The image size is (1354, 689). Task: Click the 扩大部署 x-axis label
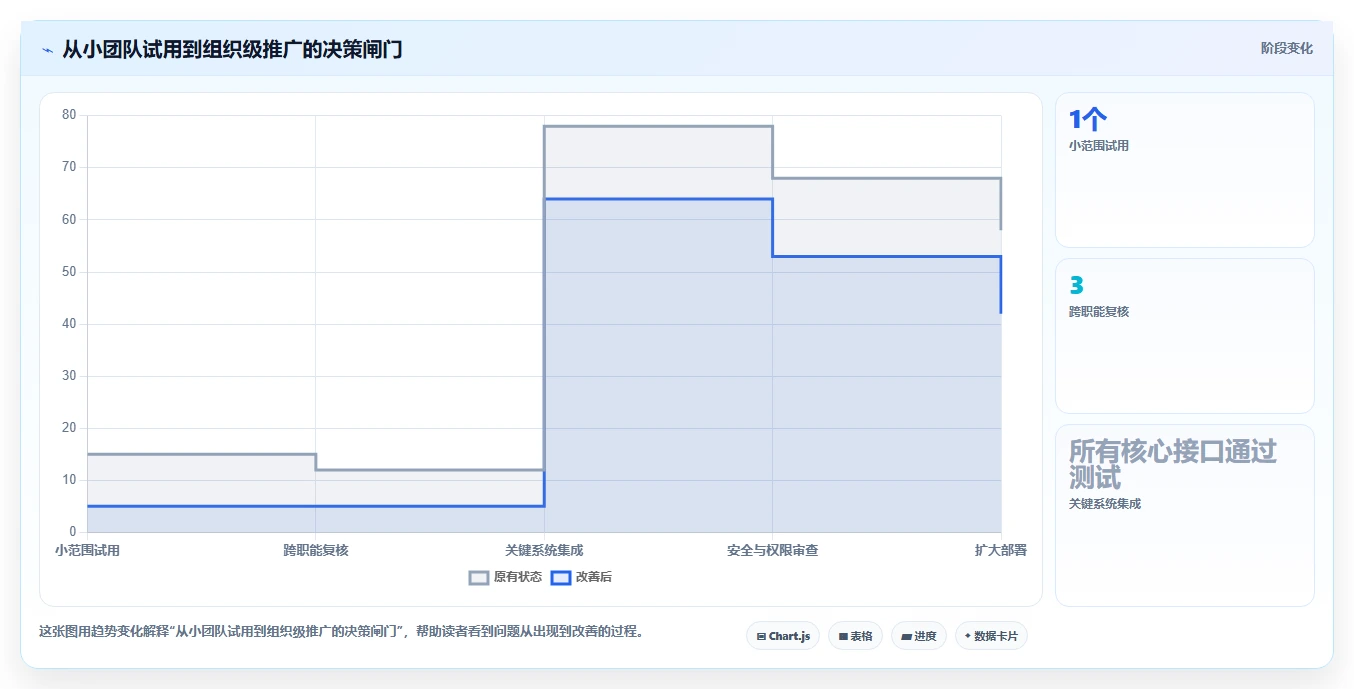(x=1001, y=550)
